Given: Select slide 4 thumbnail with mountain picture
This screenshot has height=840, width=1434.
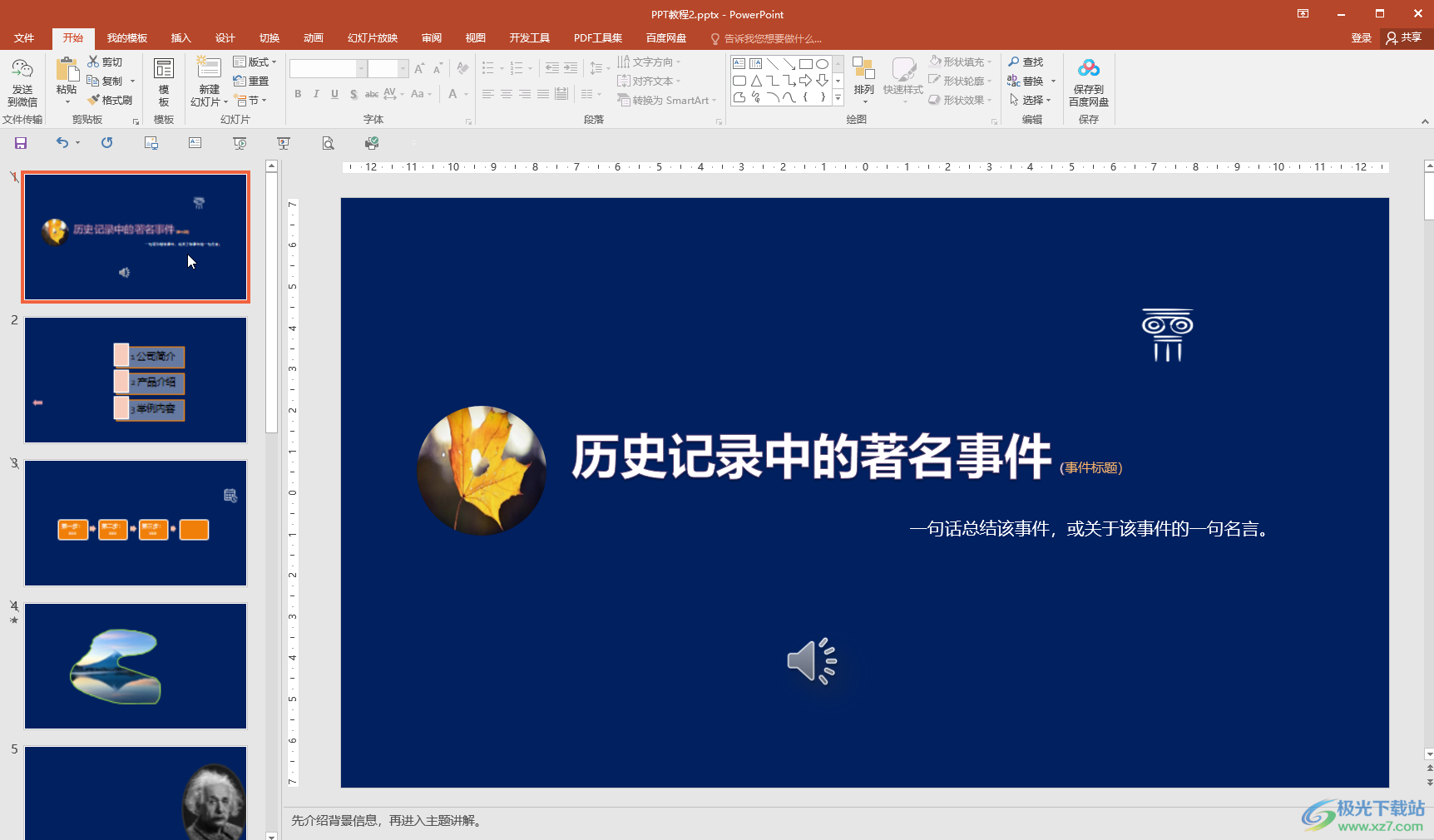Looking at the screenshot, I should [x=136, y=666].
